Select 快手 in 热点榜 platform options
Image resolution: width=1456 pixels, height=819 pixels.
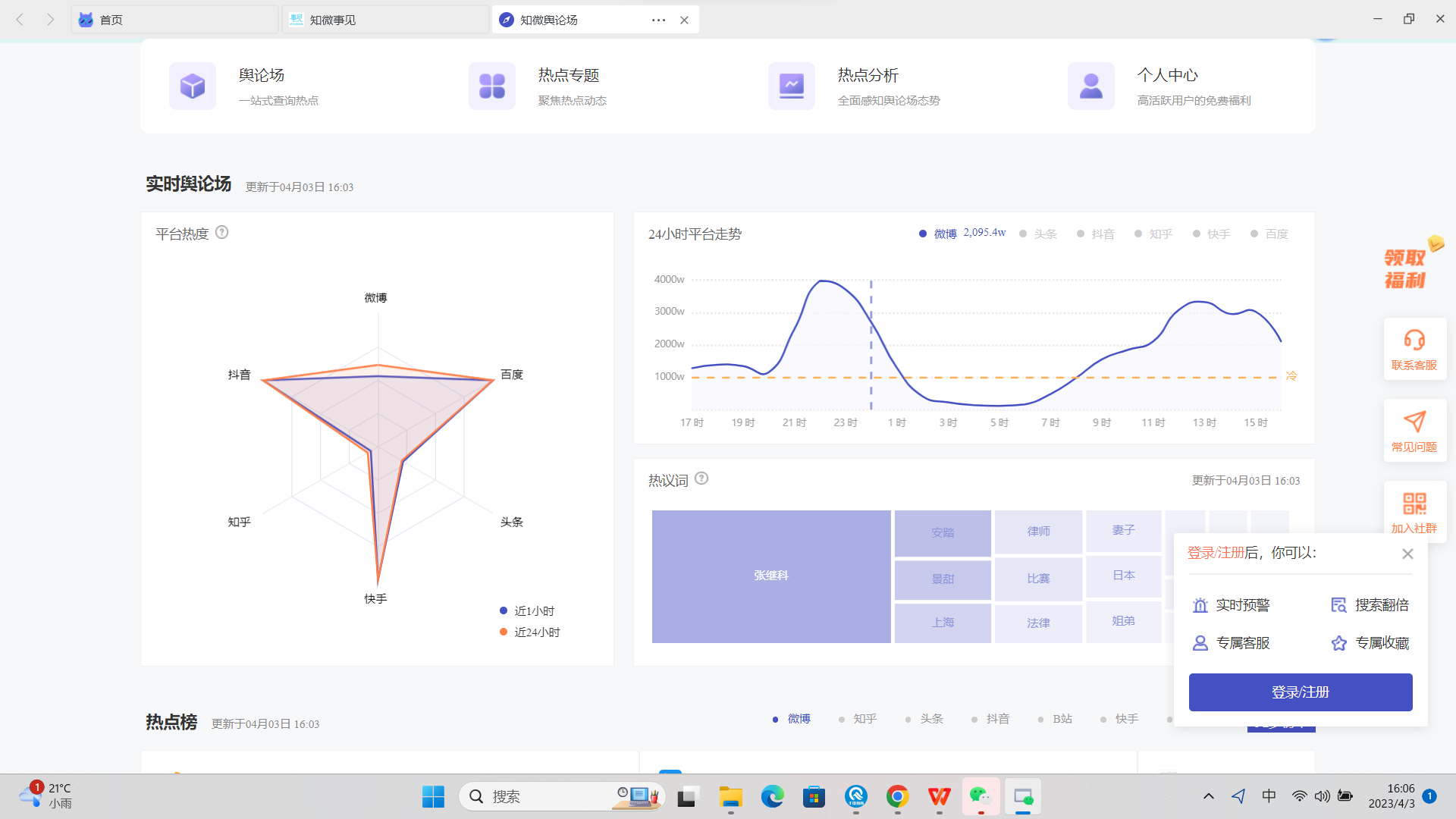[1119, 719]
